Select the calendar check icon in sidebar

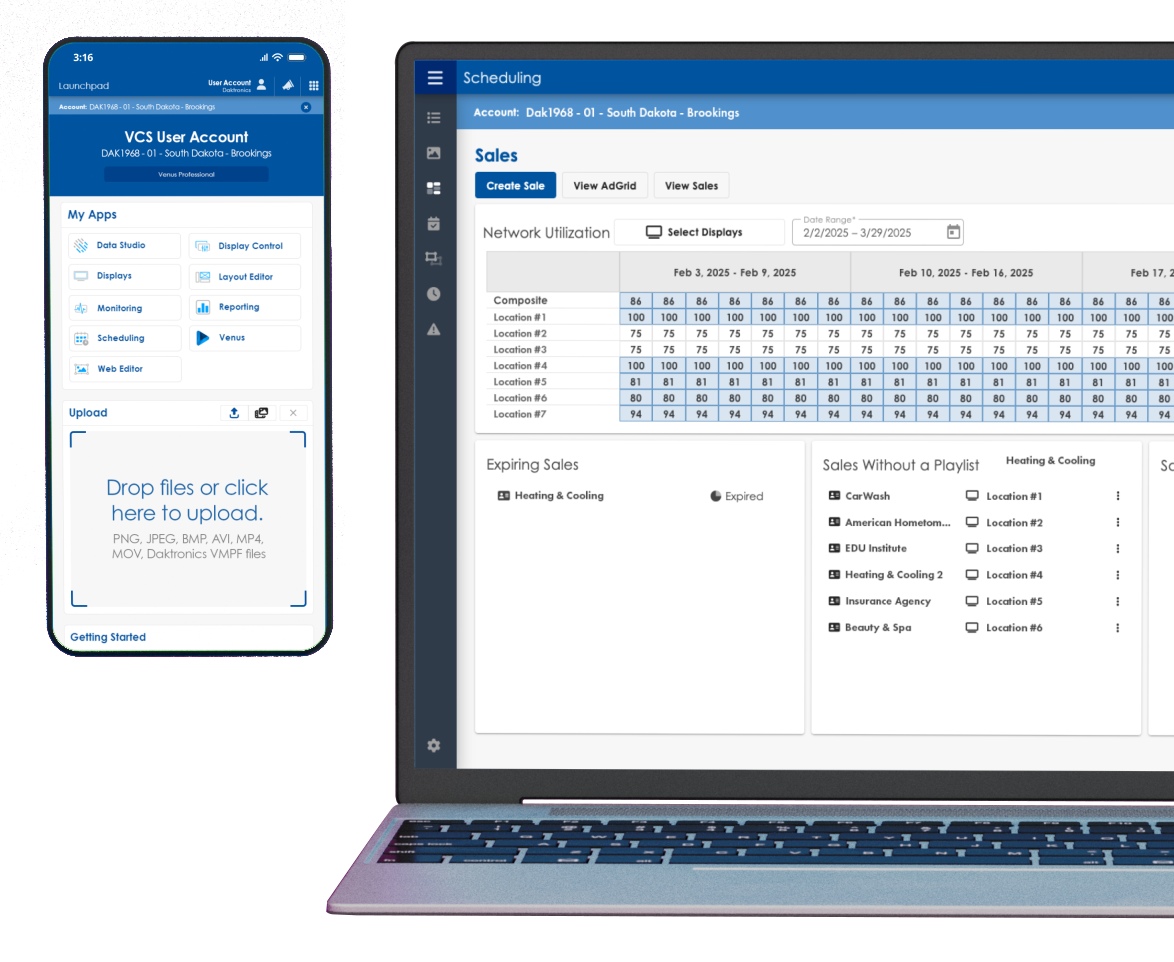434,224
